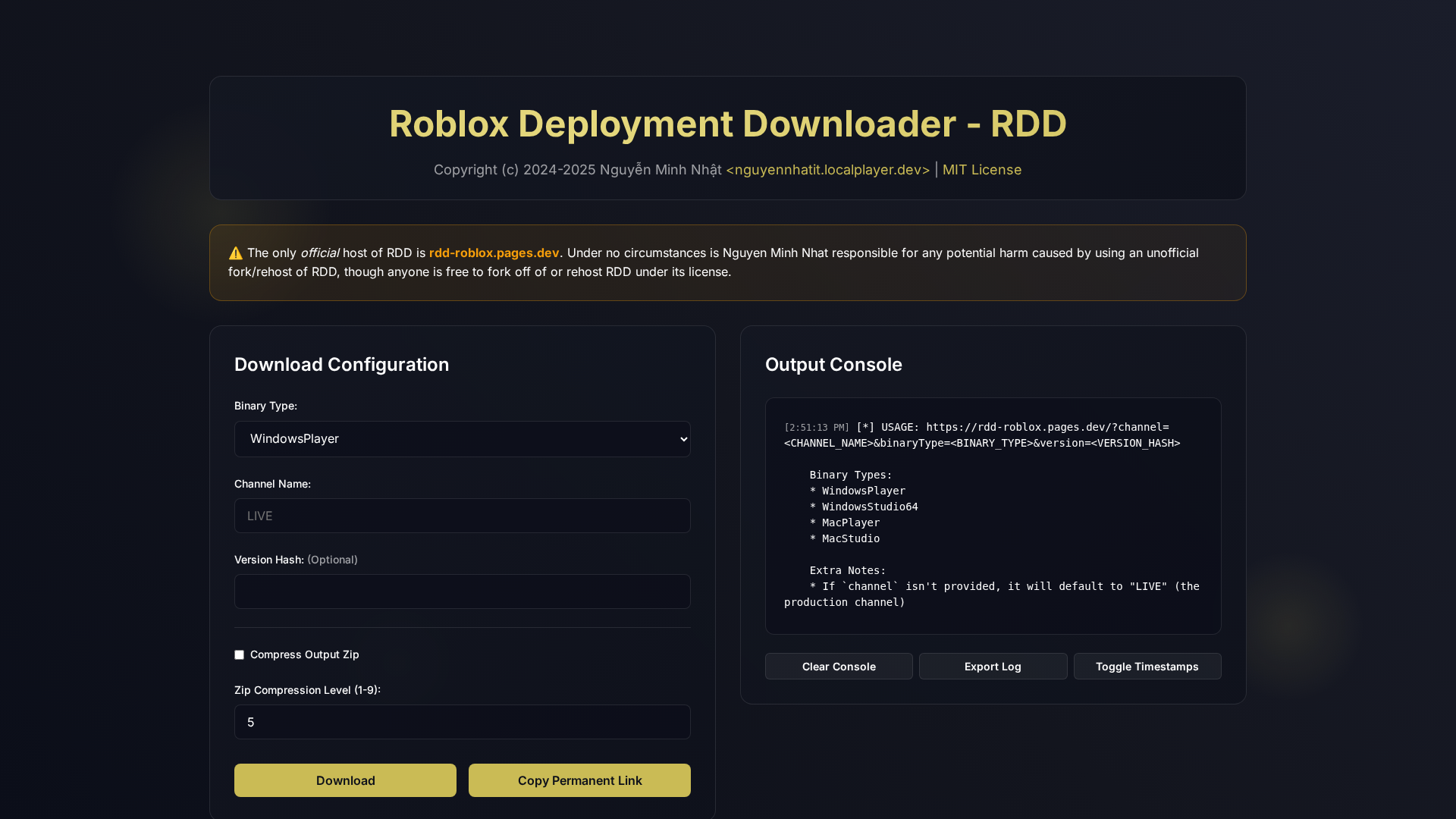The height and width of the screenshot is (819, 1456).
Task: Click the Binary Type label
Action: 265,406
